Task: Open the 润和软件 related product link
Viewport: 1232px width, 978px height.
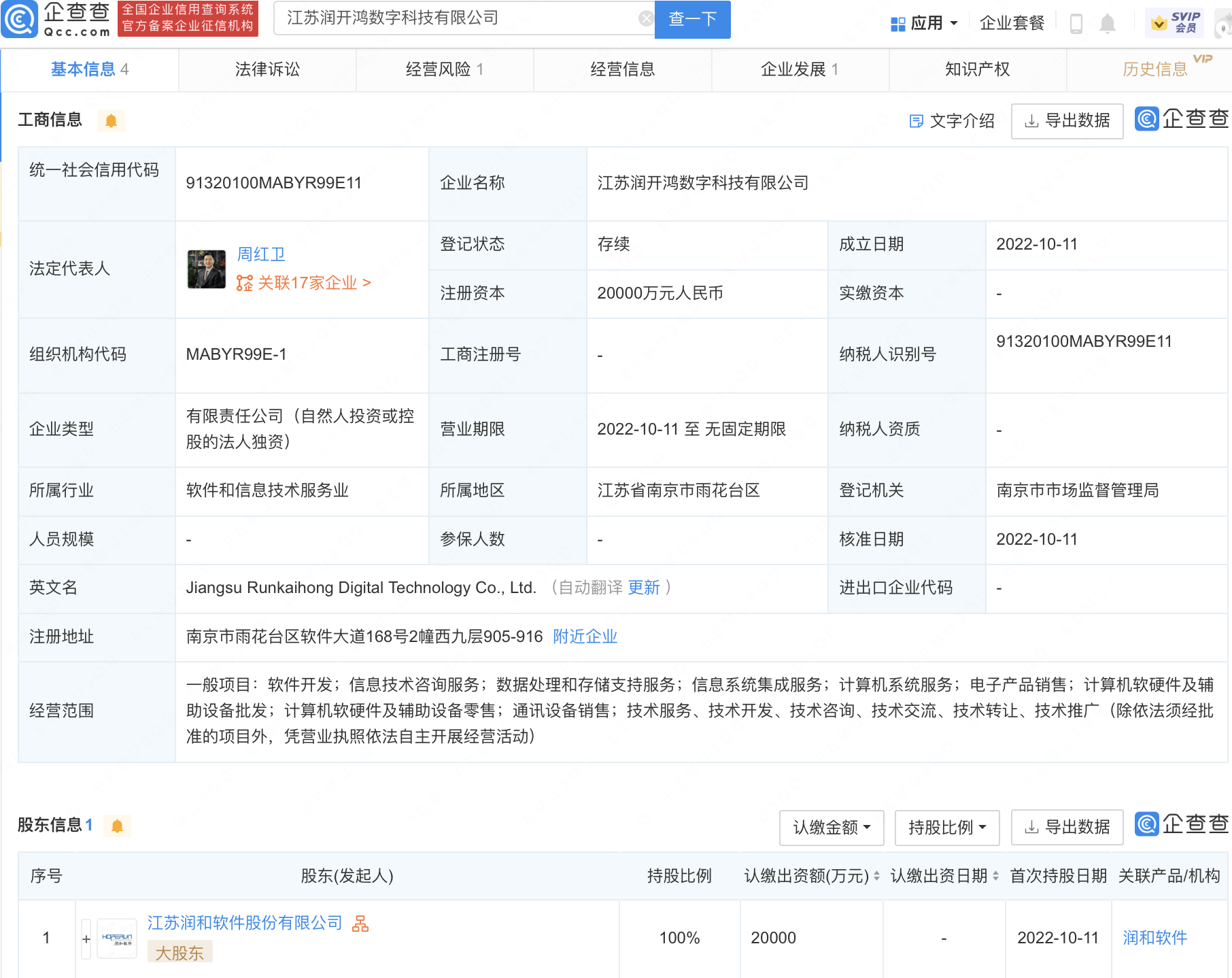Action: coord(1154,938)
